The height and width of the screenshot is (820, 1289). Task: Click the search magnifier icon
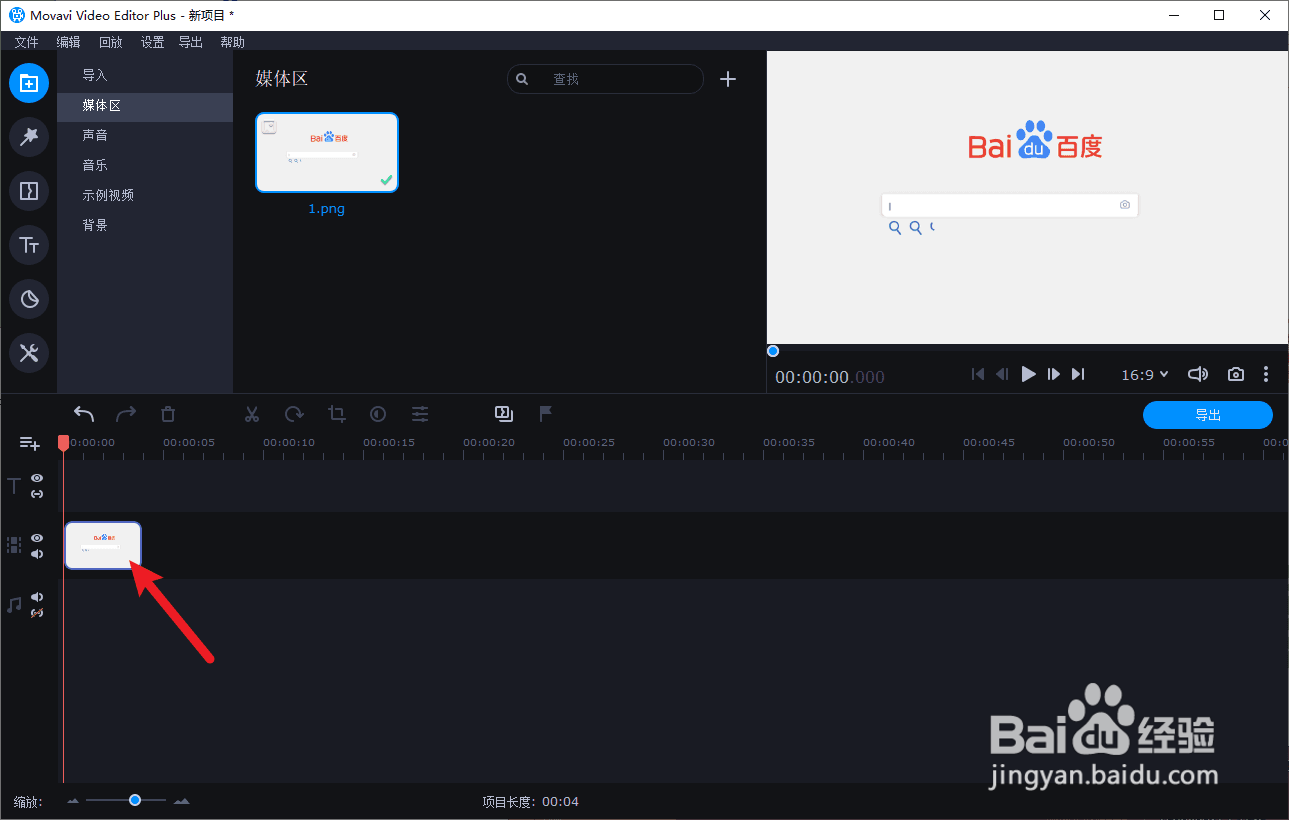pos(522,79)
